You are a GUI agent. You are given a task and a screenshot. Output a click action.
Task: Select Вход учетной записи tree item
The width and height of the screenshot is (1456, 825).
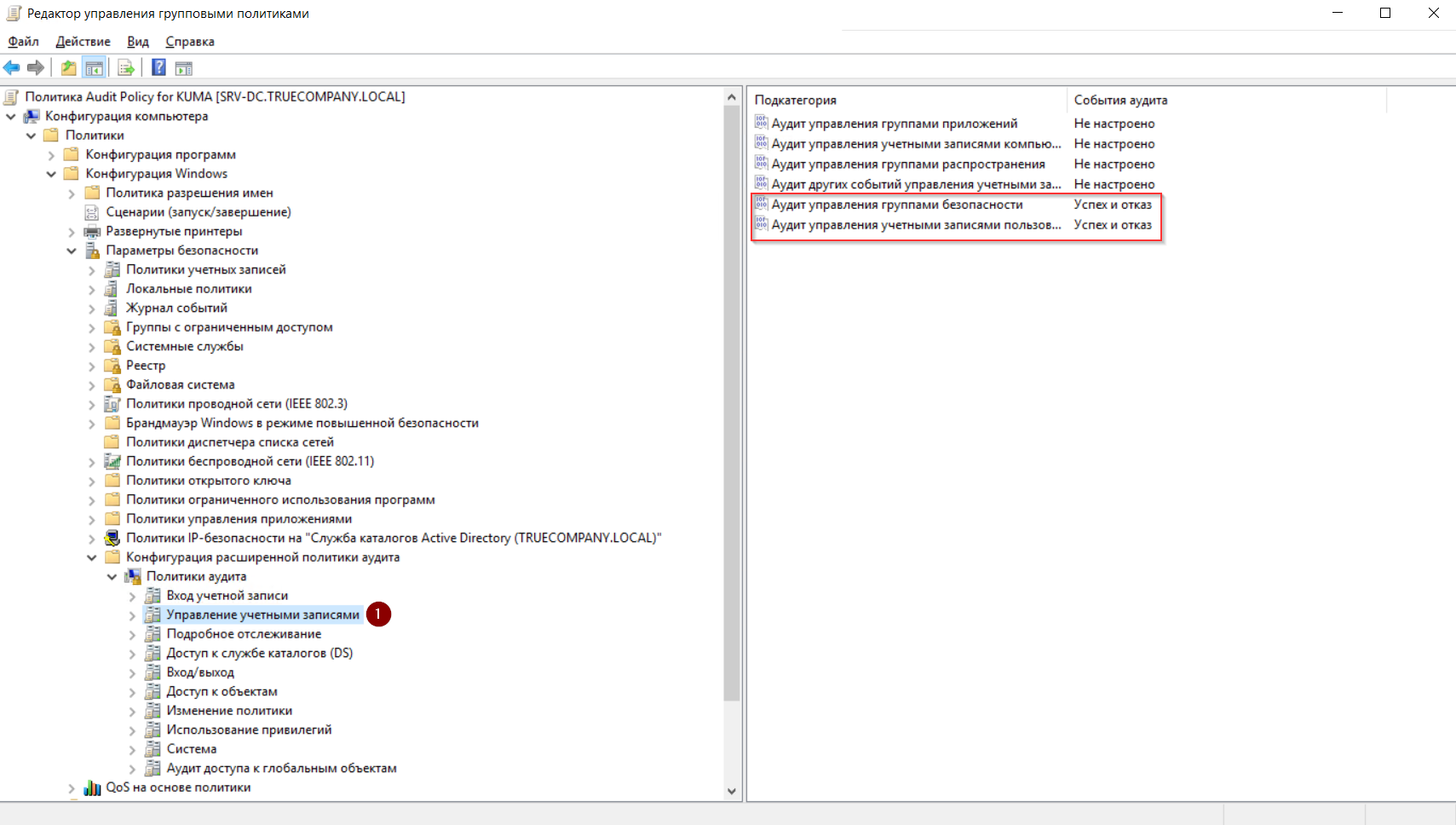coord(227,596)
